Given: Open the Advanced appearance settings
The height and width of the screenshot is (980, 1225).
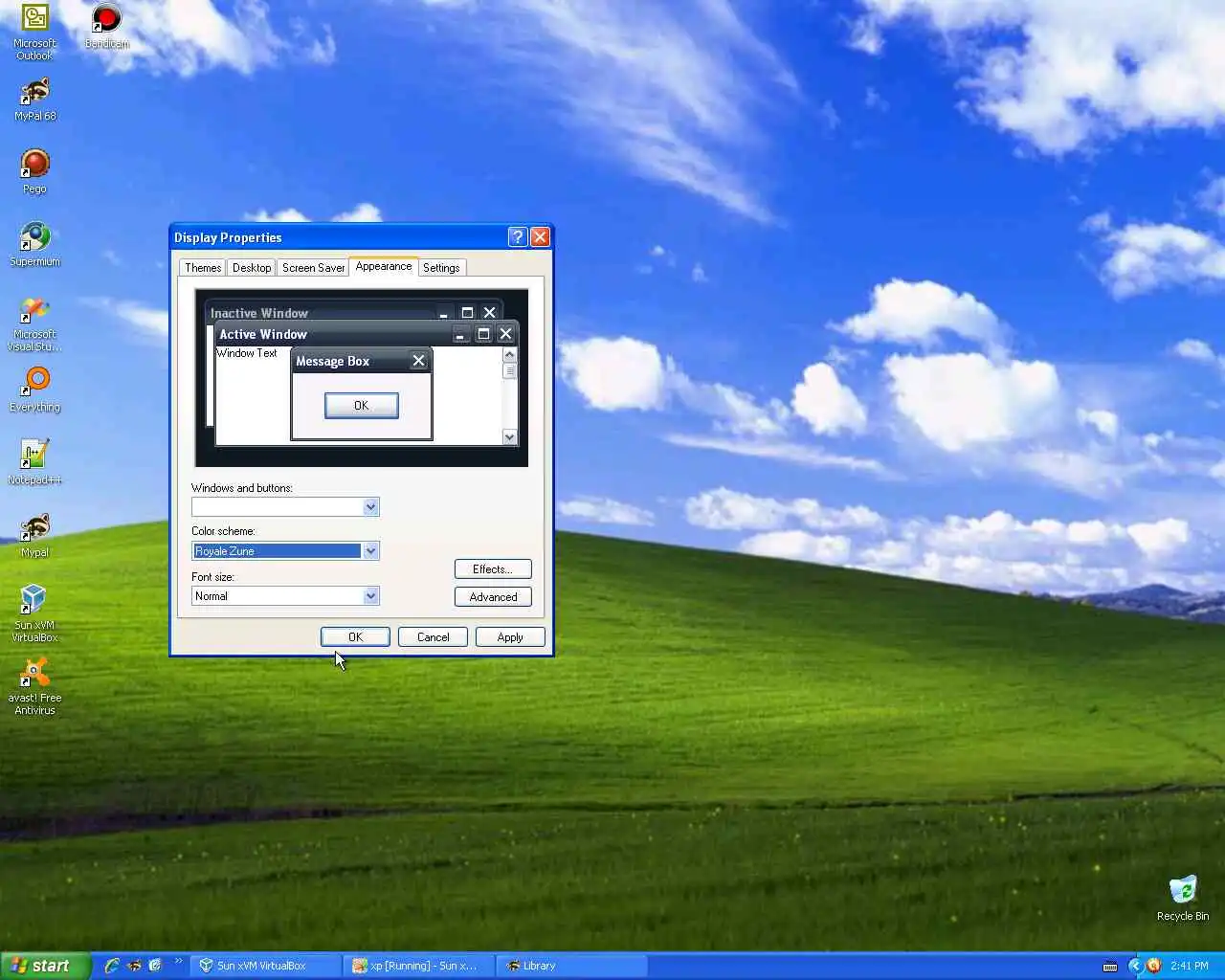Looking at the screenshot, I should click(493, 597).
